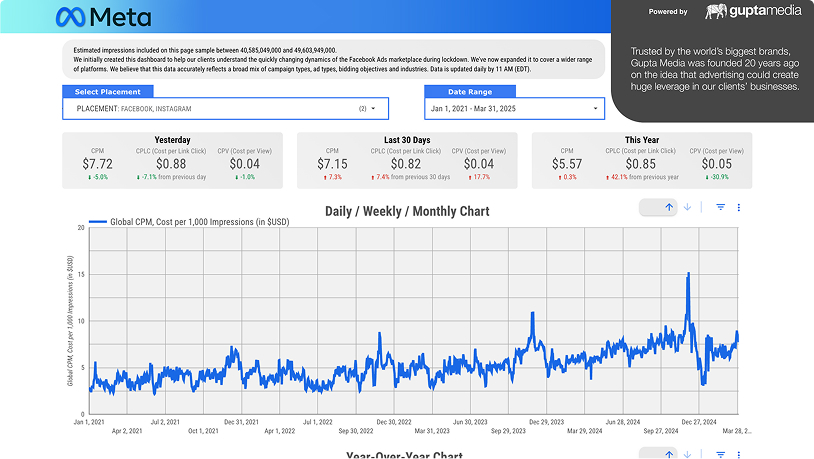
Task: Click the placement dropdown arrow
Action: 373,109
